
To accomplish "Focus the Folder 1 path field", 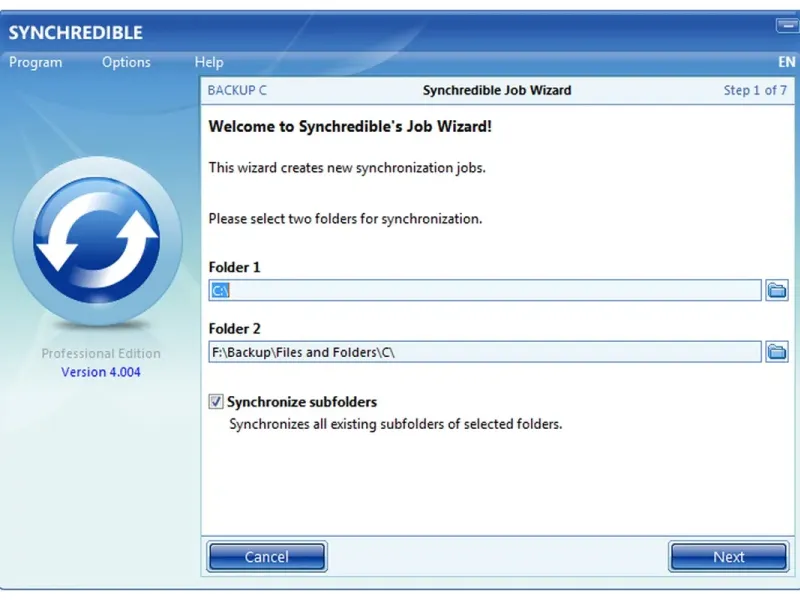I will (485, 290).
